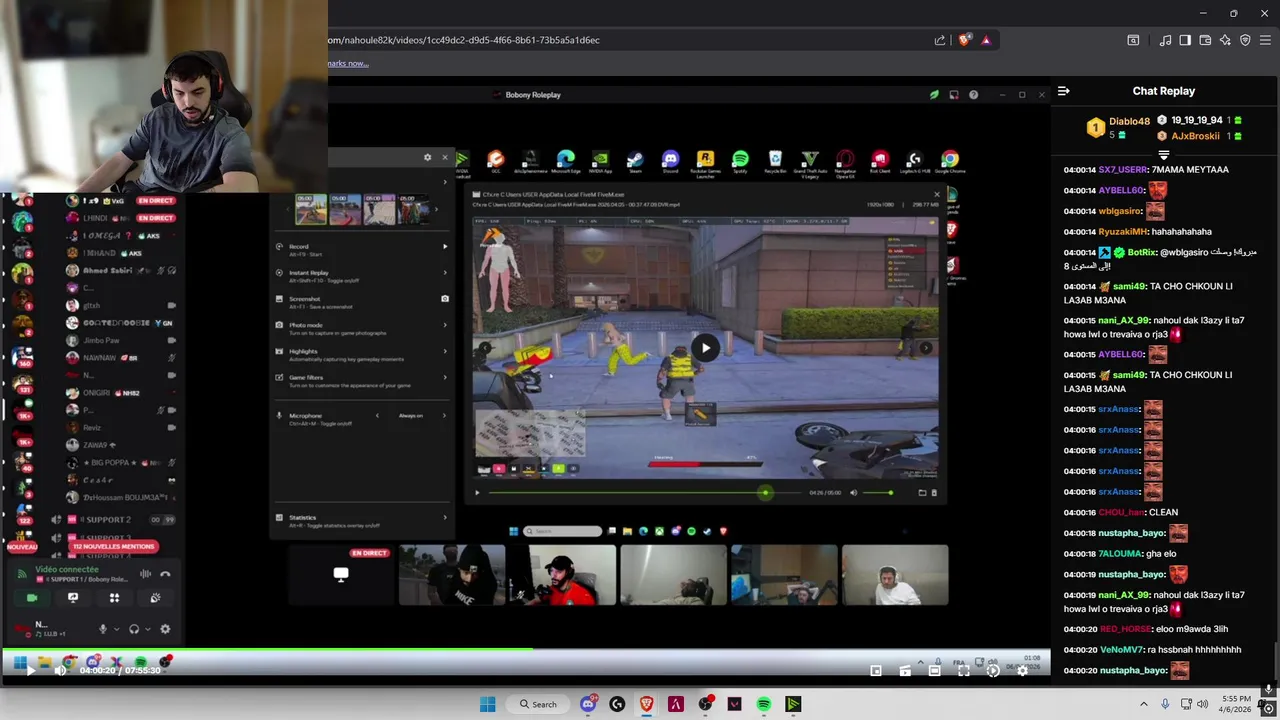Screen dimensions: 1280x720
Task: Open Spotify from the Windows taskbar
Action: pos(764,704)
